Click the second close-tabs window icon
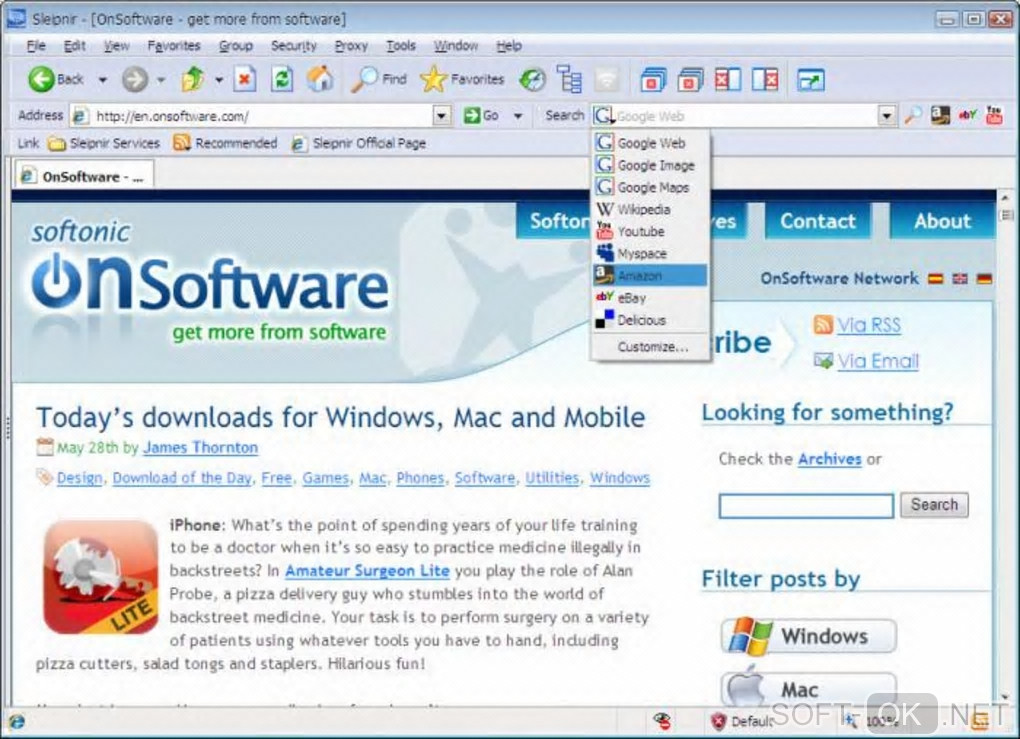1020x739 pixels. [x=690, y=80]
